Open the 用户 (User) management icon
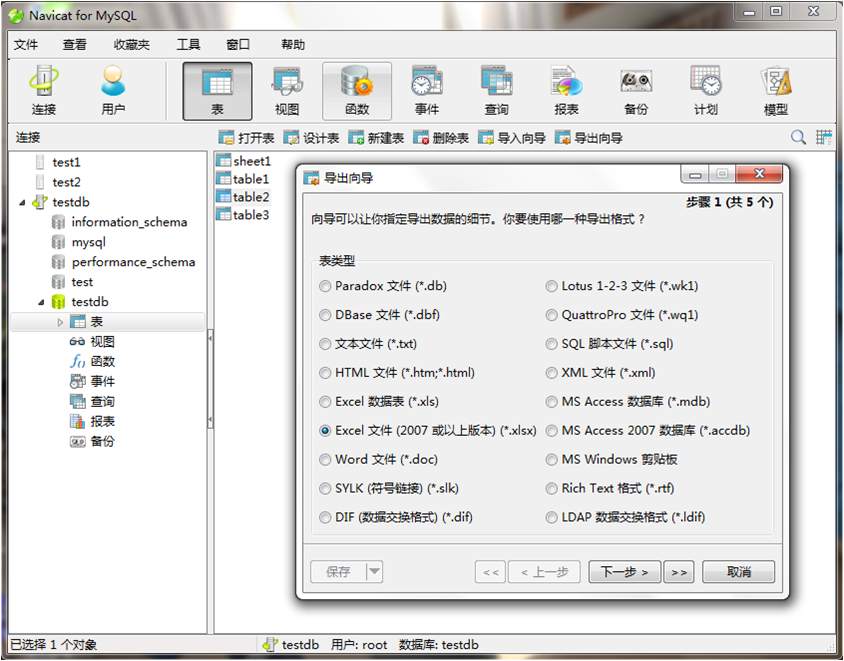This screenshot has height=661, width=844. point(113,91)
